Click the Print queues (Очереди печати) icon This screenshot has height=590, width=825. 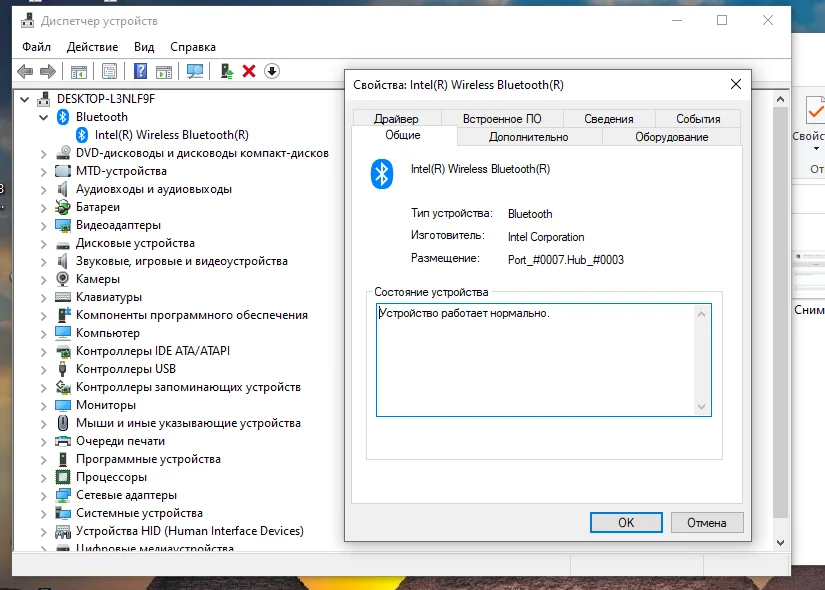(x=63, y=441)
